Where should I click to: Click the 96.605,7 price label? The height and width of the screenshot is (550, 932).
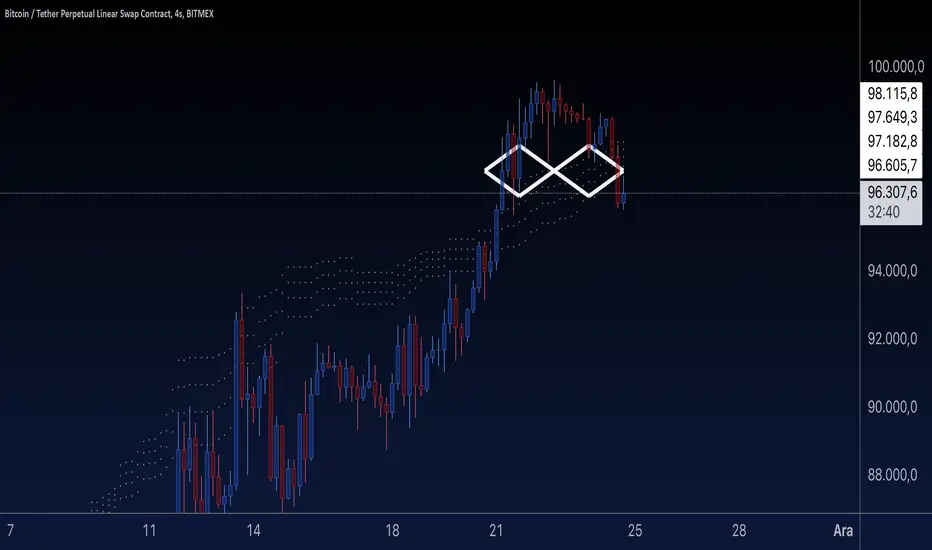click(x=892, y=165)
